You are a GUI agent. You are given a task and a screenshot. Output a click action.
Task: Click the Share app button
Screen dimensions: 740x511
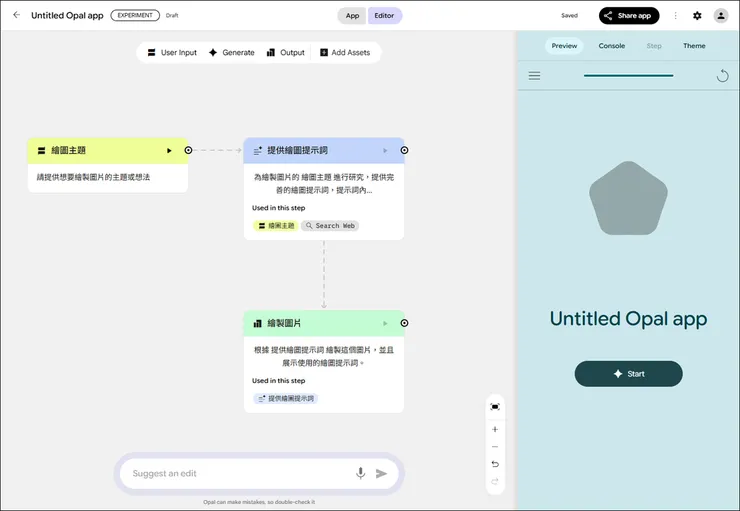click(x=629, y=16)
